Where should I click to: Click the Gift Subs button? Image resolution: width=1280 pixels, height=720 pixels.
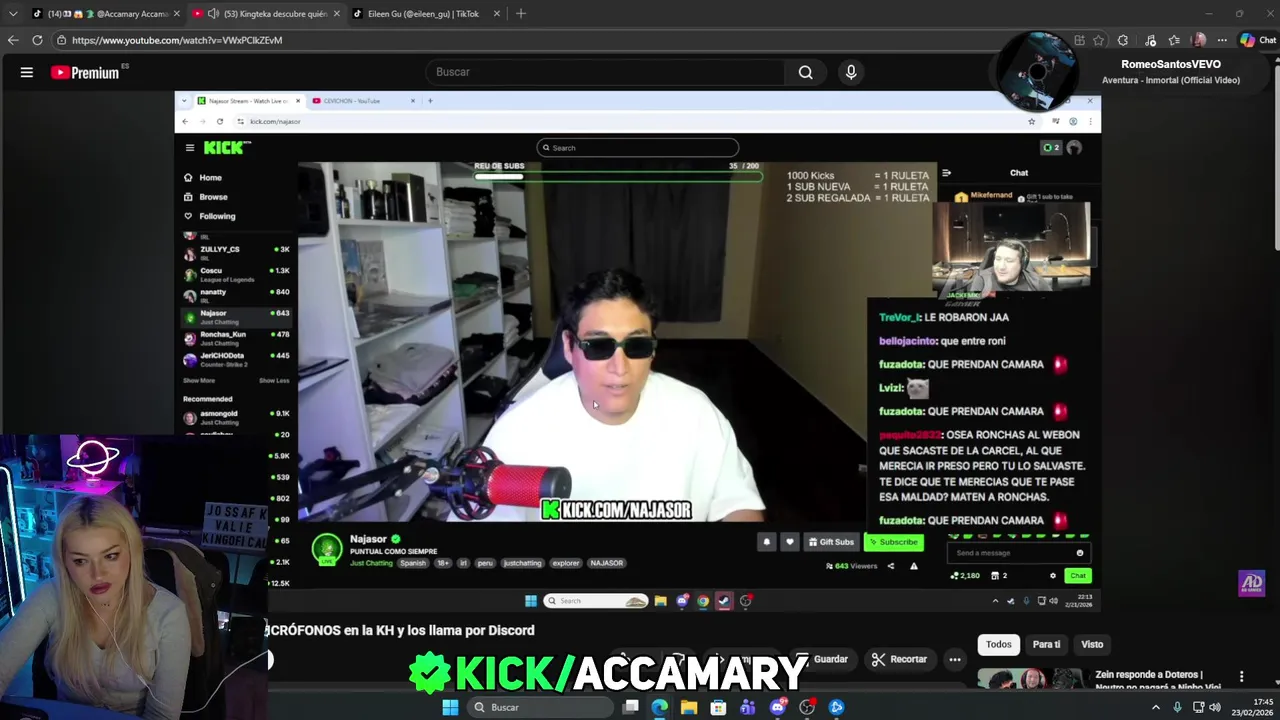(831, 542)
